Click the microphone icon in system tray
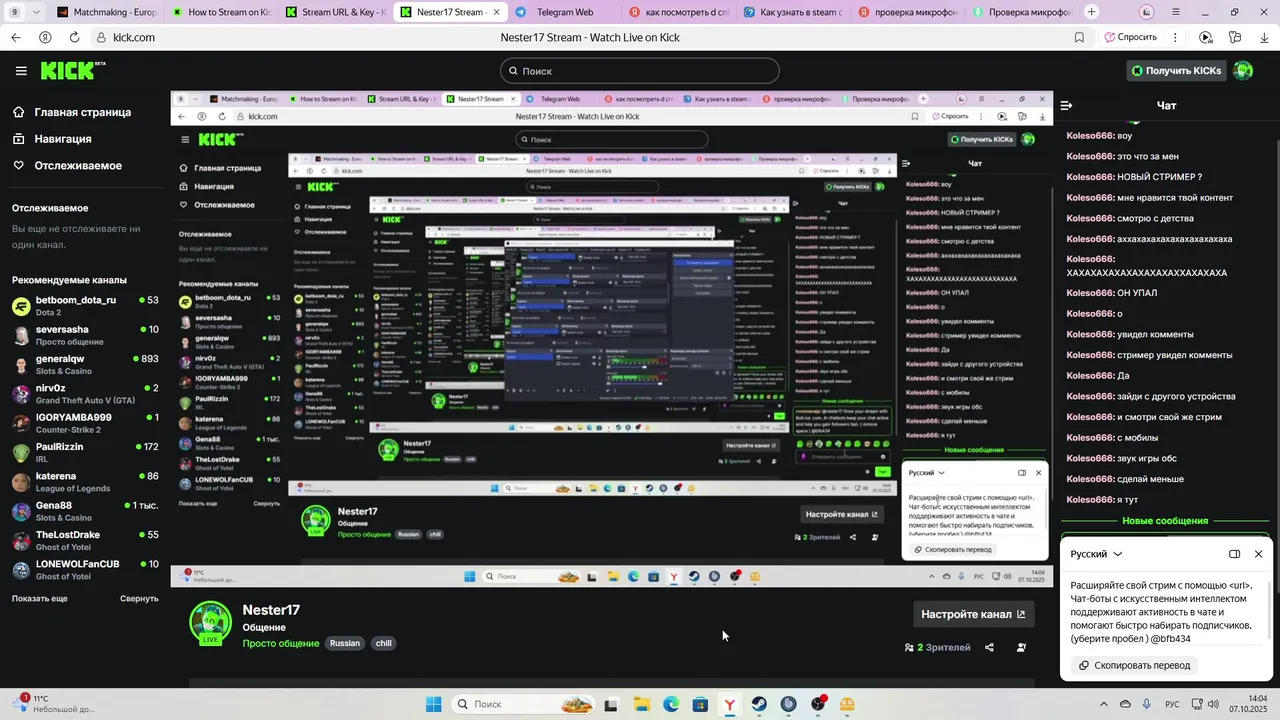This screenshot has width=1280, height=720. click(1146, 704)
